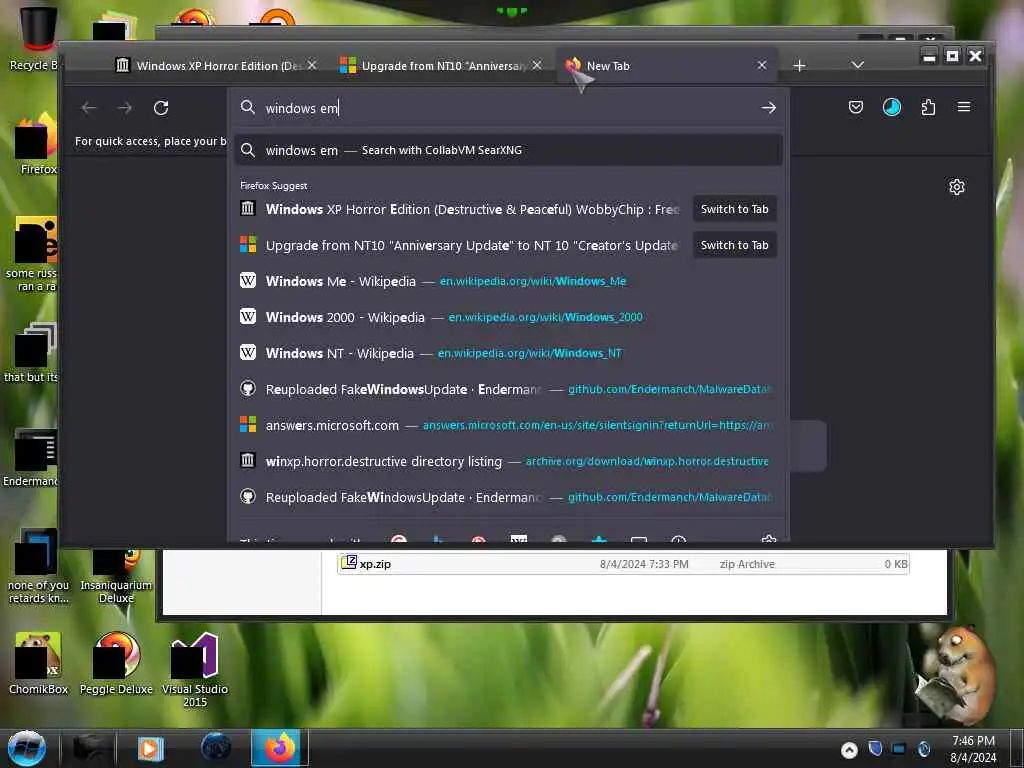Go back using the Firefox back arrow

coord(89,108)
